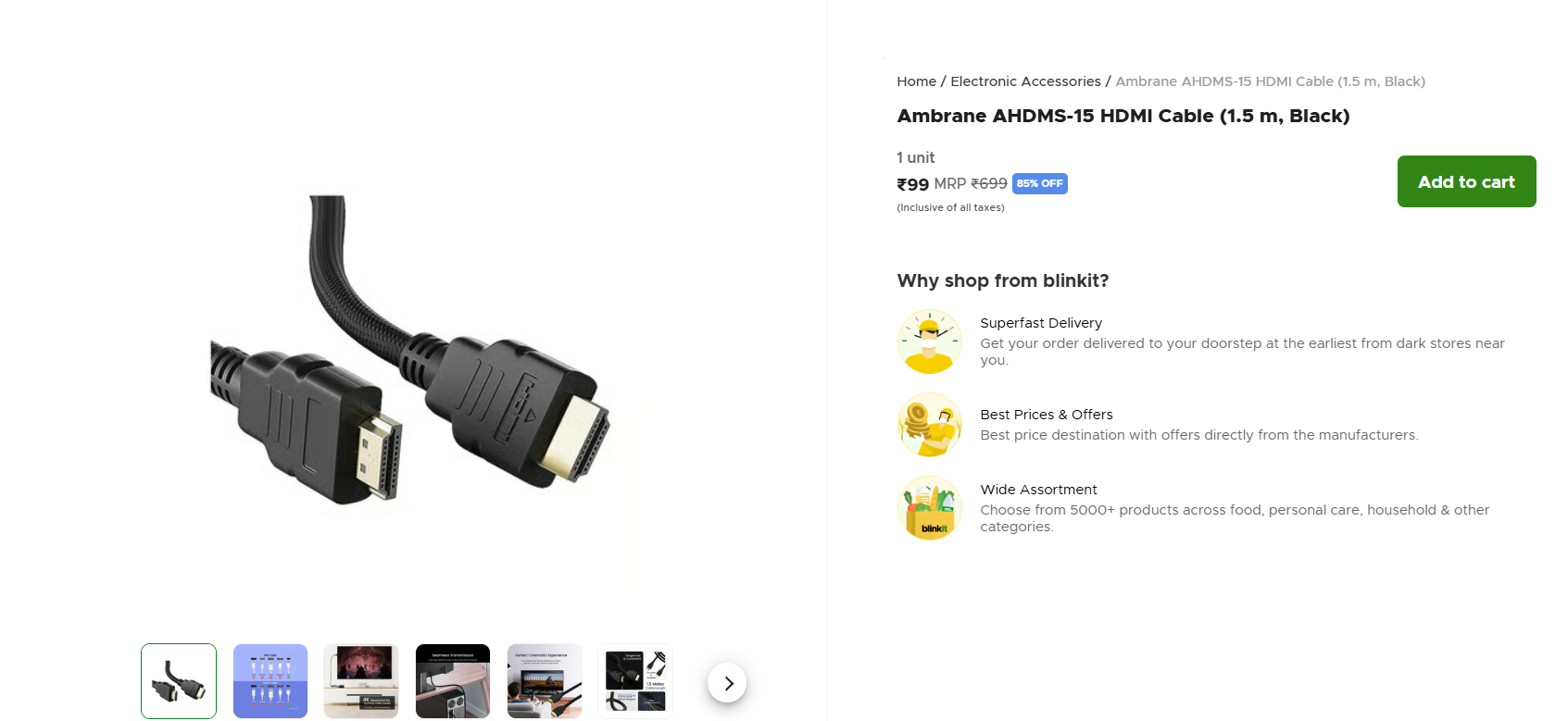Show next thumbnails with the arrow button
Screen dimensions: 1568x721
(727, 683)
